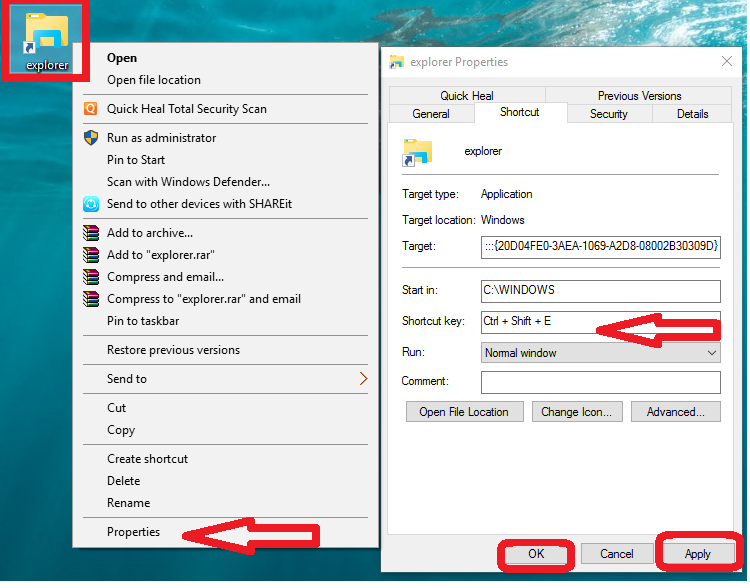The image size is (750, 588).
Task: Click the Open File Location button
Action: (x=464, y=412)
